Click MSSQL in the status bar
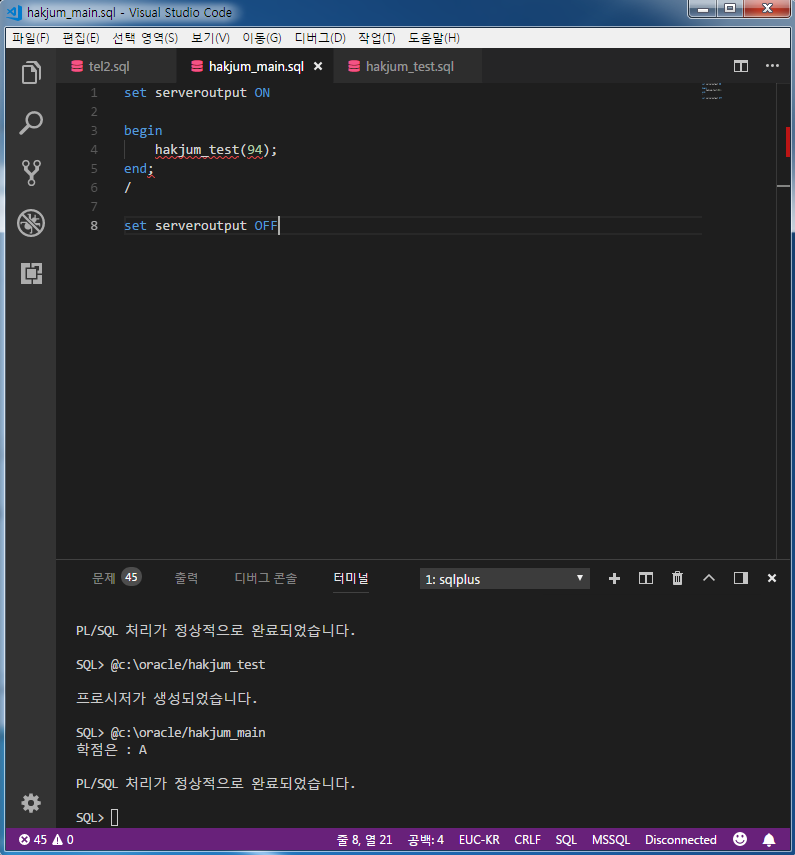The height and width of the screenshot is (855, 795). [611, 840]
